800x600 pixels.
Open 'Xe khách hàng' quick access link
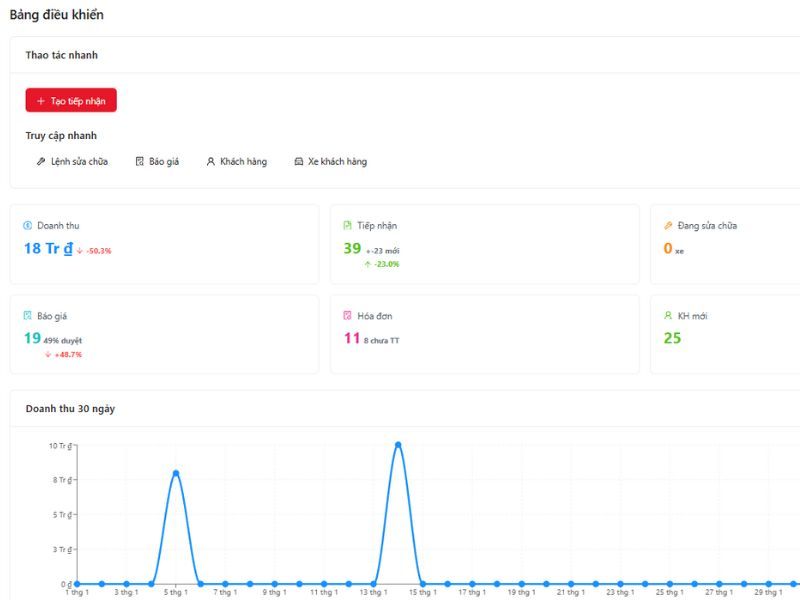click(337, 162)
